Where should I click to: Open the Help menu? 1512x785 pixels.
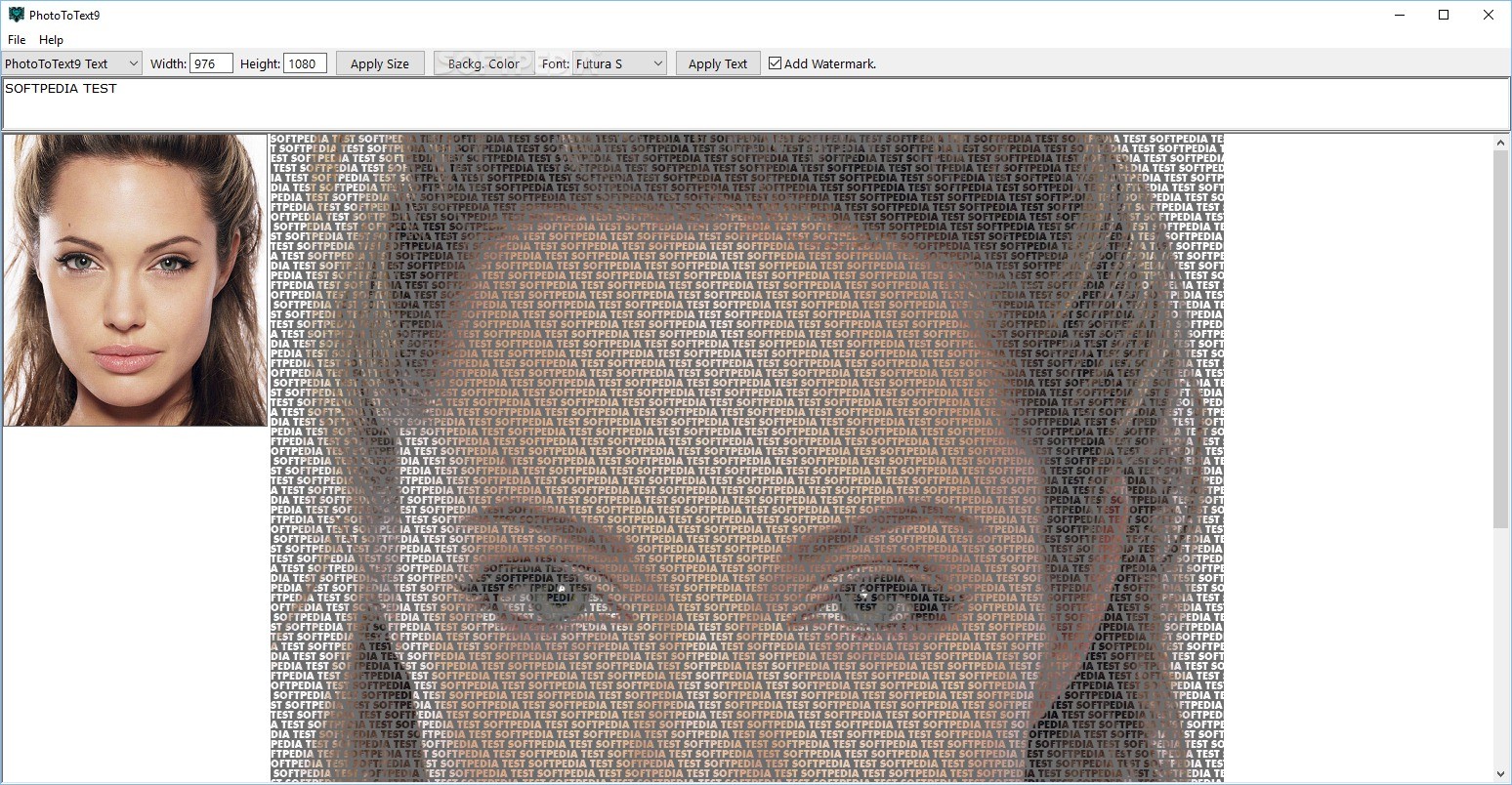pos(51,40)
